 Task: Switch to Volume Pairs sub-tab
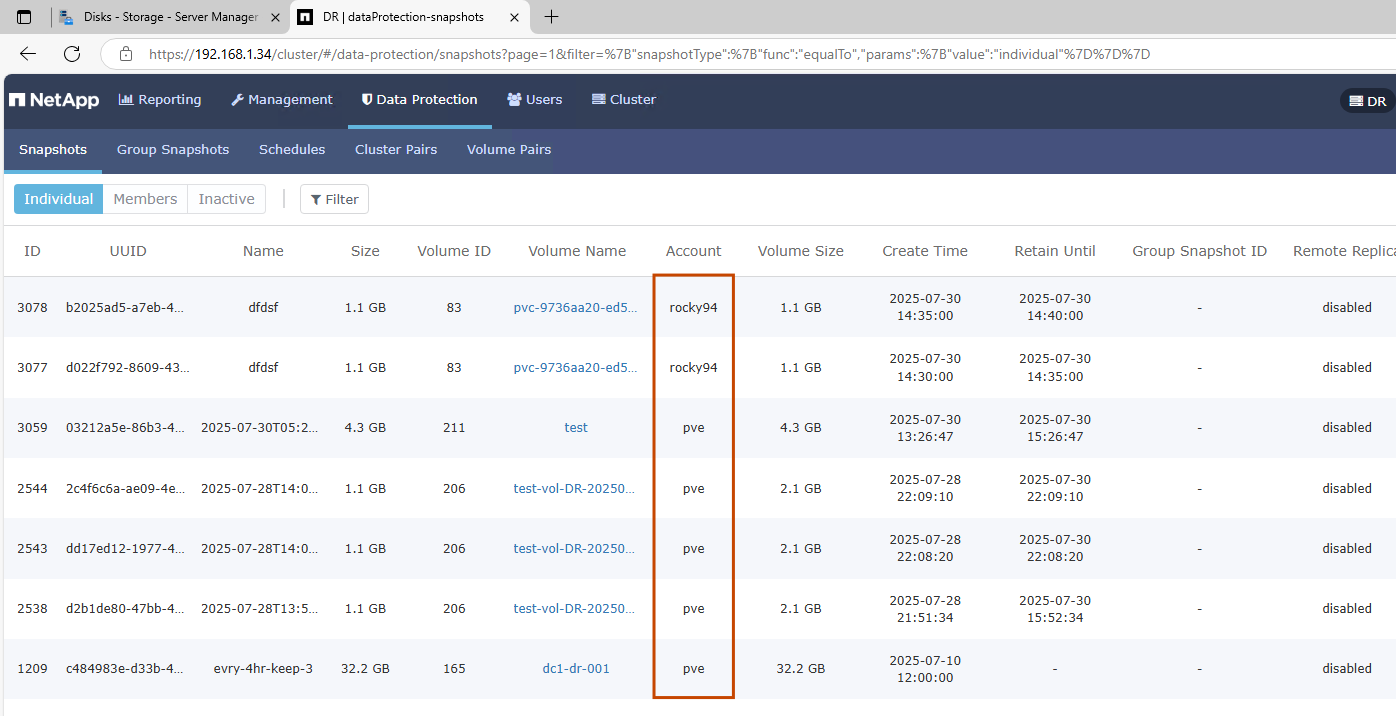pyautogui.click(x=509, y=150)
